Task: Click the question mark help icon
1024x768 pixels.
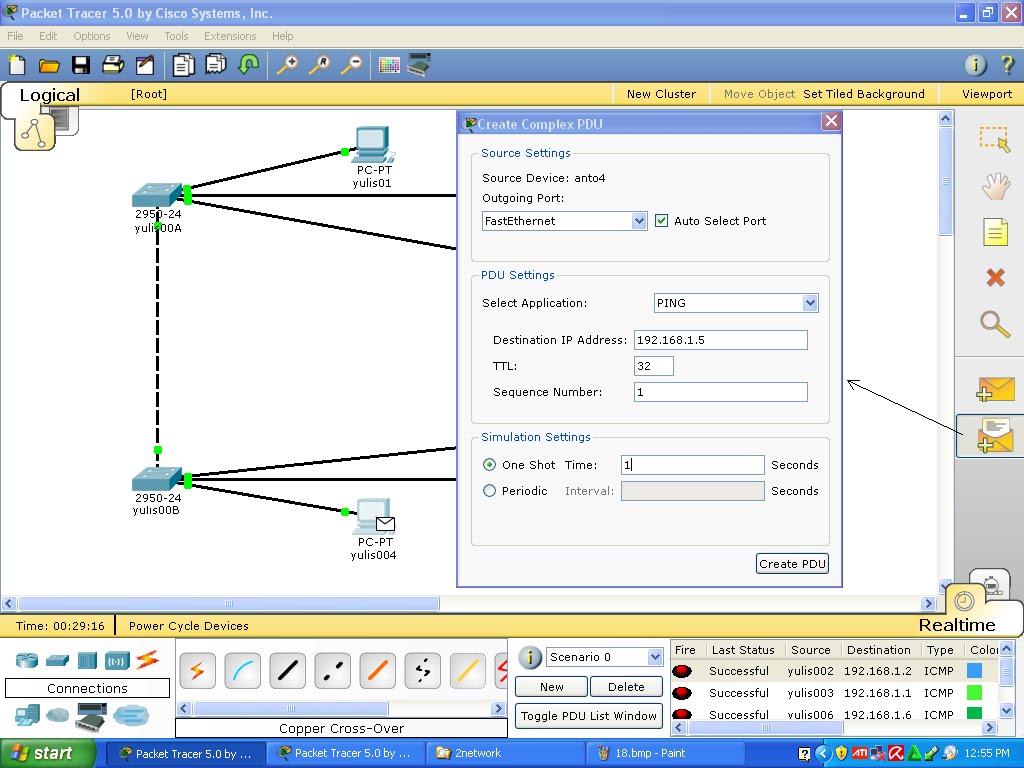Action: coord(1007,65)
